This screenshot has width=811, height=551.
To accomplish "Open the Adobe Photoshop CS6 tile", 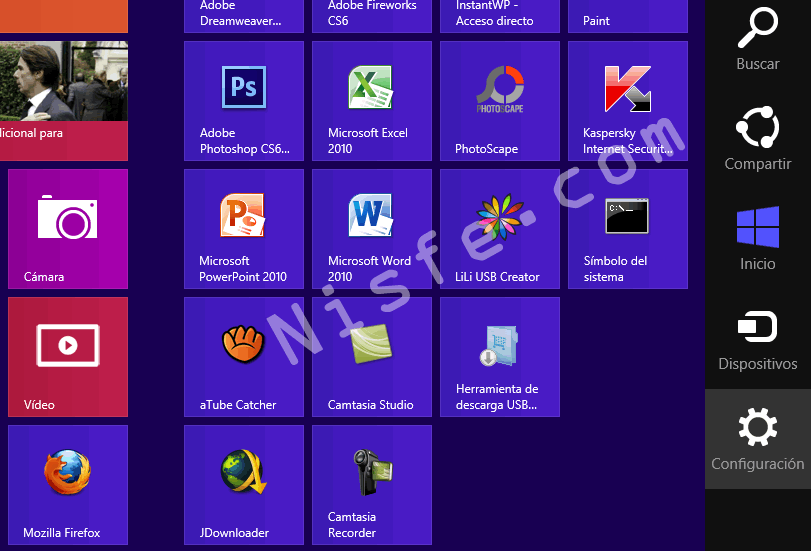I will (x=244, y=101).
